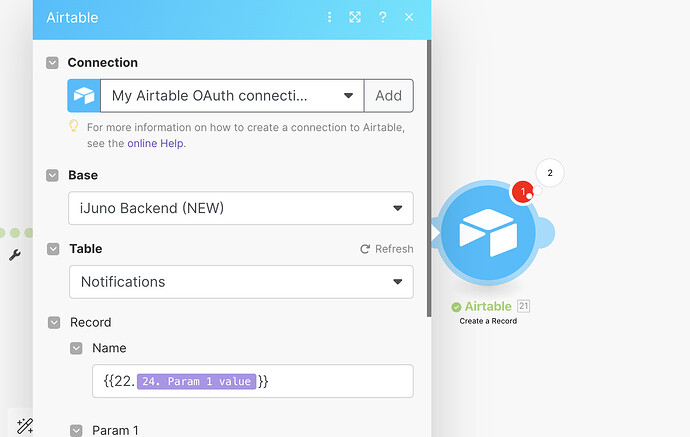Click the Airtable panel title text
The image size is (690, 437).
[x=72, y=18]
